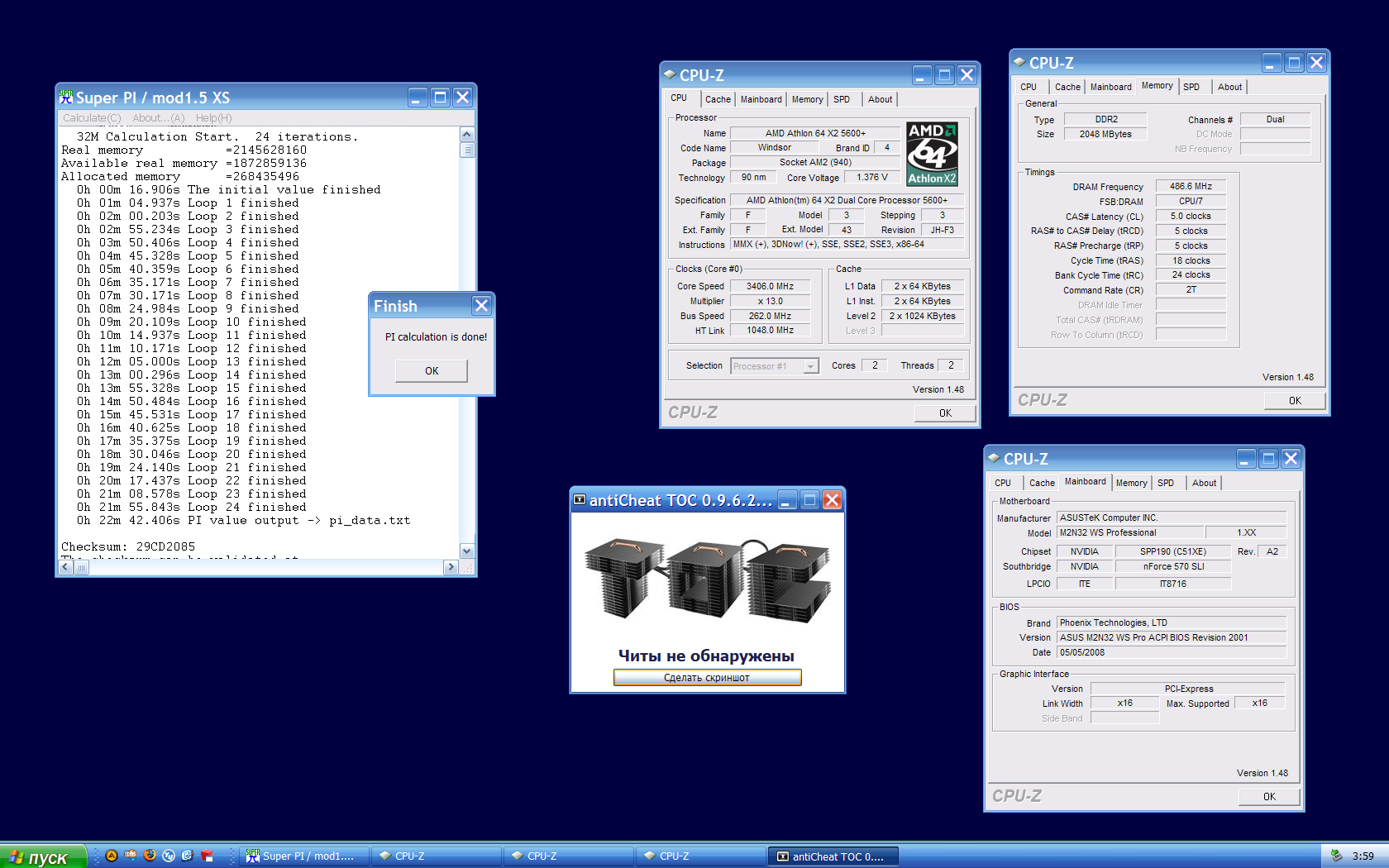Screen dimensions: 1389x868
Task: Click the memory Size value 2048 MBytes
Action: pyautogui.click(x=1105, y=134)
